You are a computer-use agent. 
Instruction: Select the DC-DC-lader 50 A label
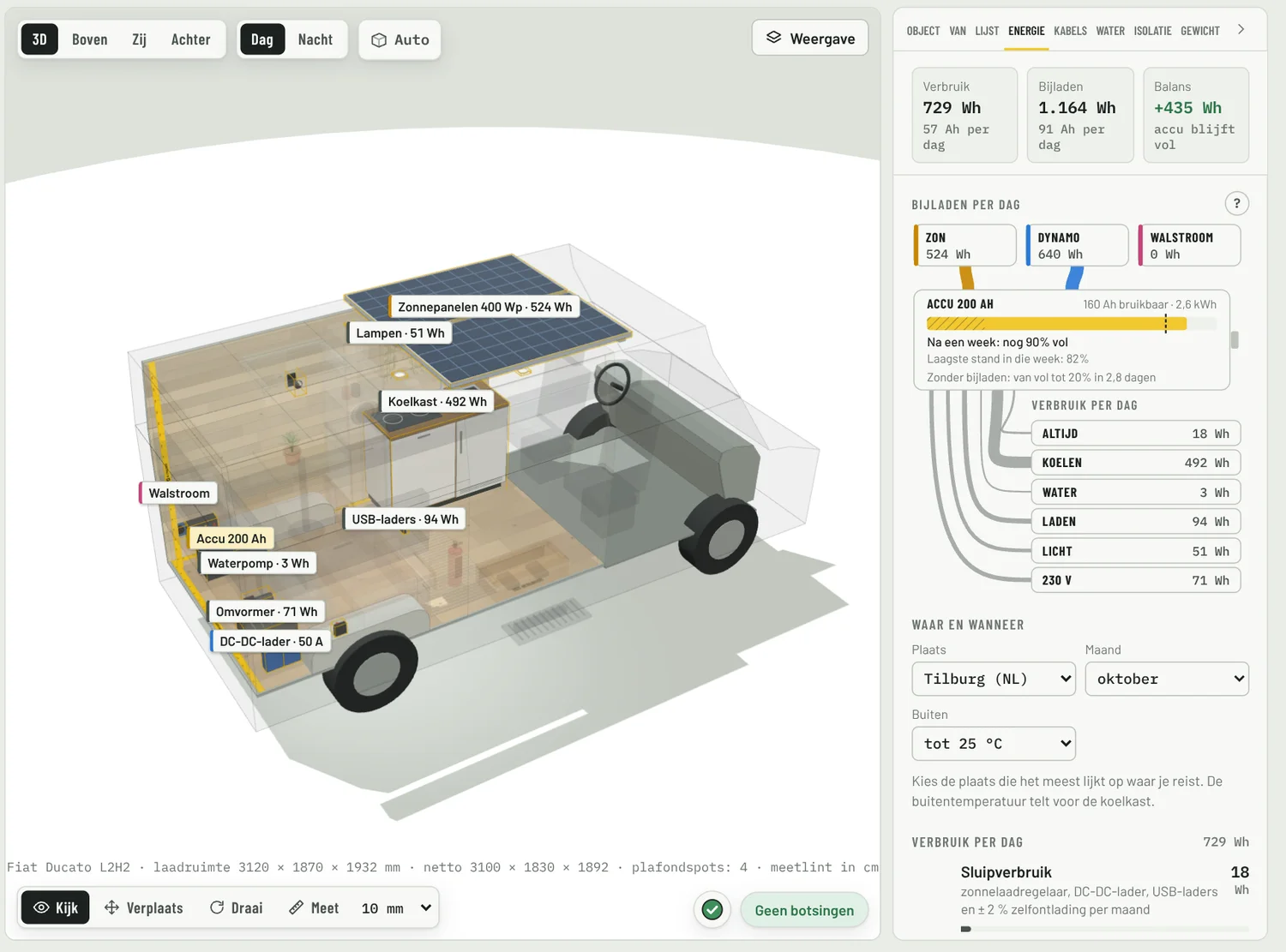pyautogui.click(x=271, y=641)
